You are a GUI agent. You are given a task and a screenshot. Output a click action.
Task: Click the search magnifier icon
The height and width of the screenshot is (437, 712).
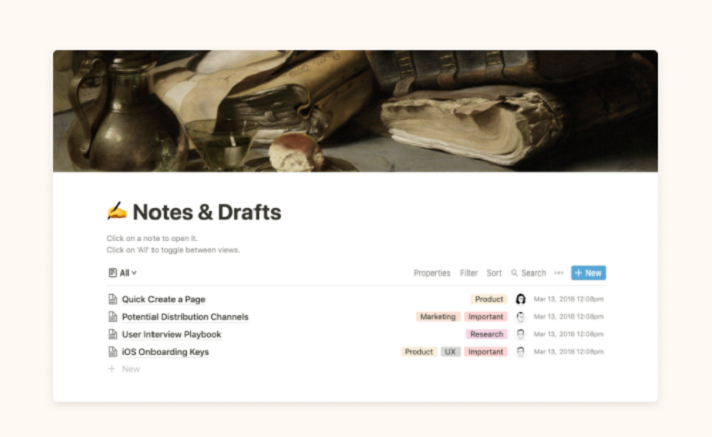click(x=514, y=273)
